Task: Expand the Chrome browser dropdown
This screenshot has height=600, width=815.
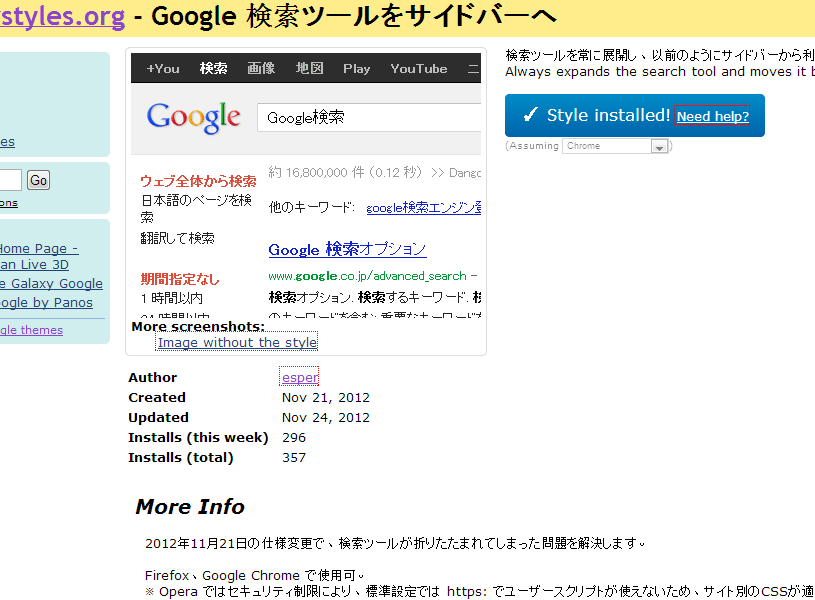Action: coord(615,146)
